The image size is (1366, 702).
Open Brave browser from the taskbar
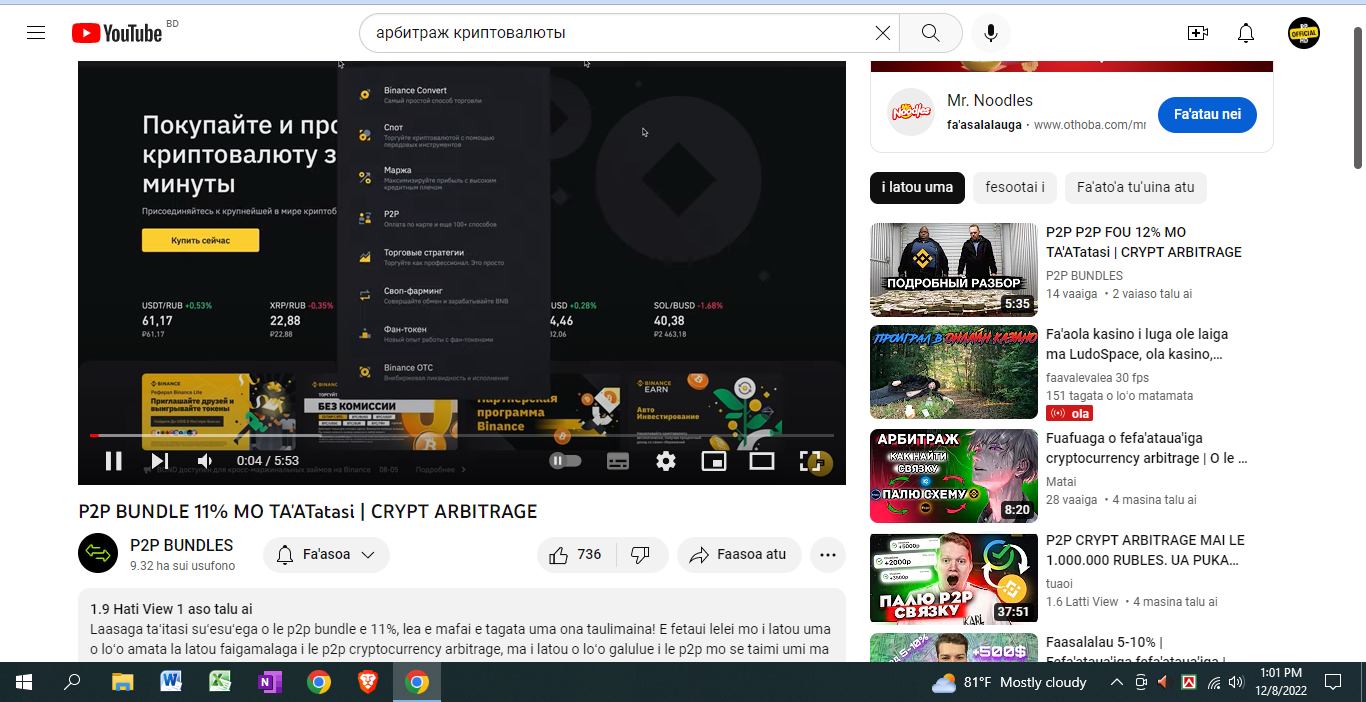click(368, 682)
